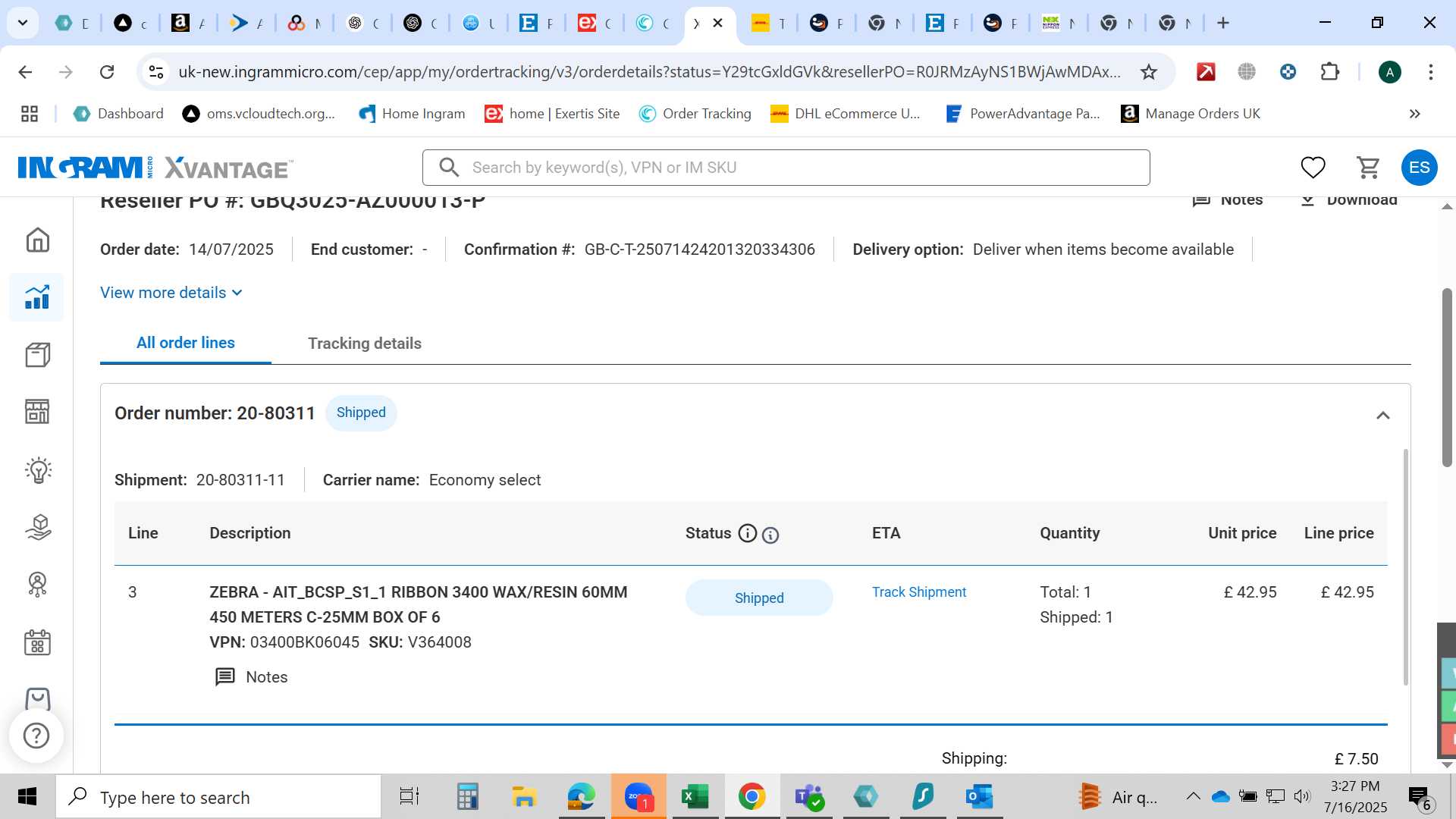Open Excel from the taskbar

pyautogui.click(x=695, y=796)
